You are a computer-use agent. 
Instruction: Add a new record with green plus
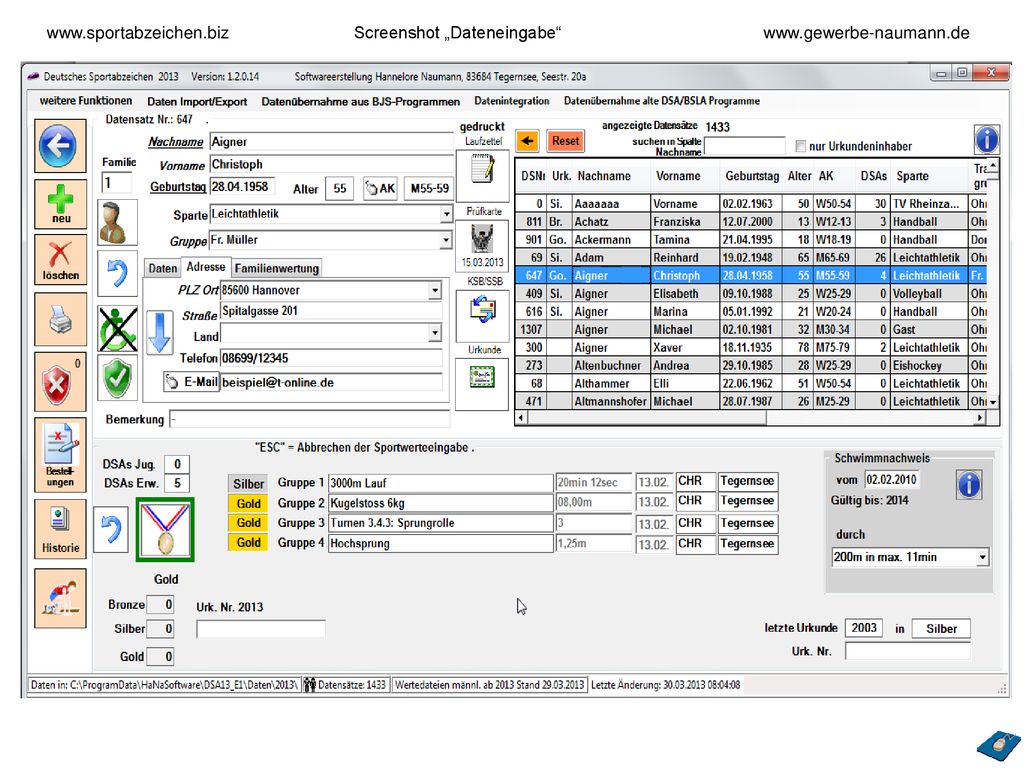pyautogui.click(x=60, y=204)
